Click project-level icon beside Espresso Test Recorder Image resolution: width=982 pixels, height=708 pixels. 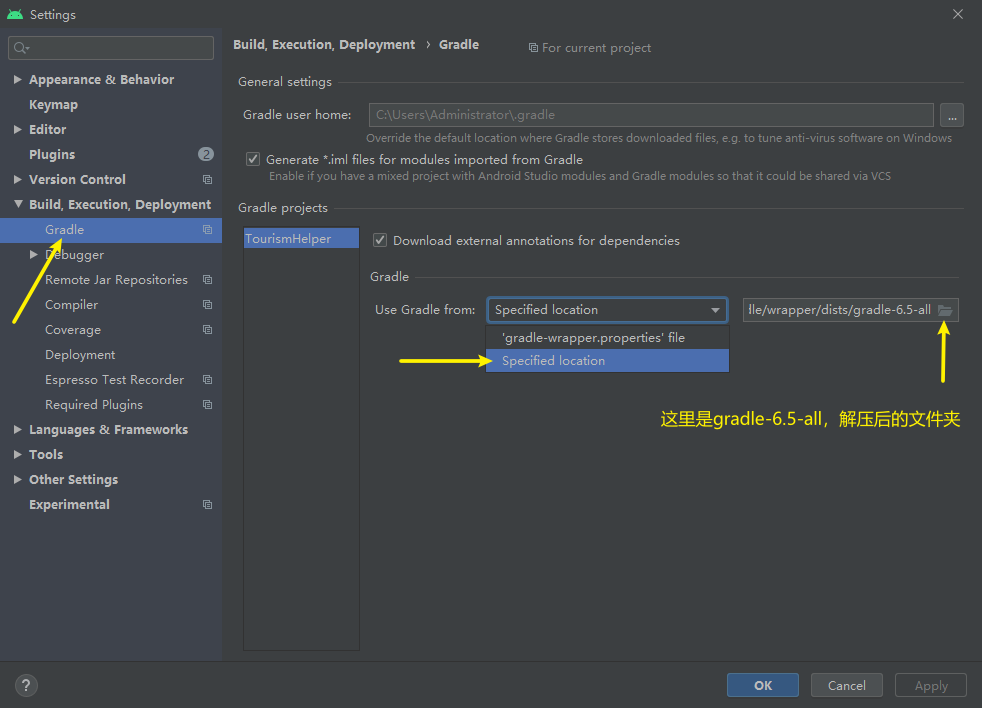point(207,380)
